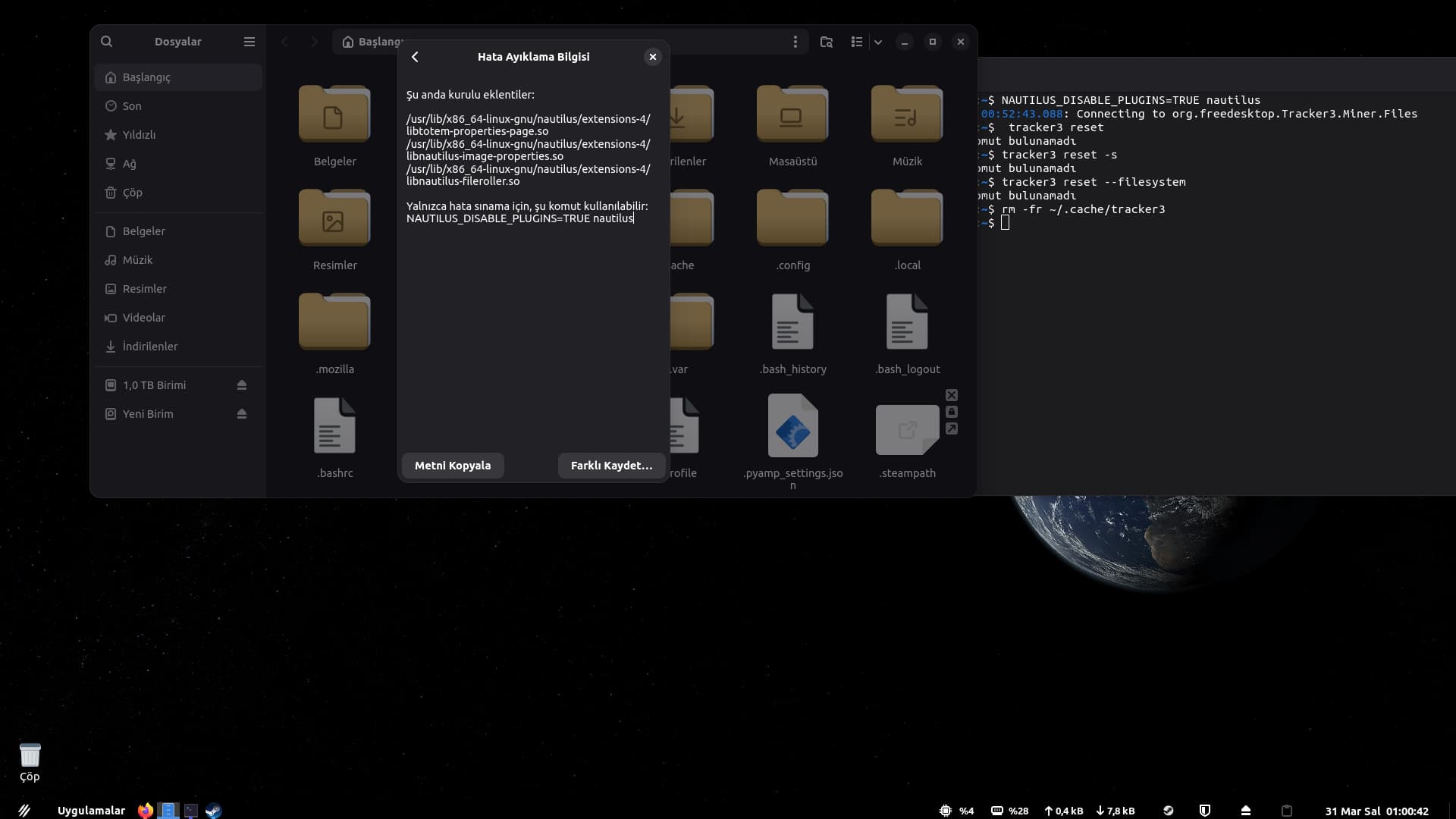Click the Metni Kopyala button
The image size is (1456, 819).
453,466
